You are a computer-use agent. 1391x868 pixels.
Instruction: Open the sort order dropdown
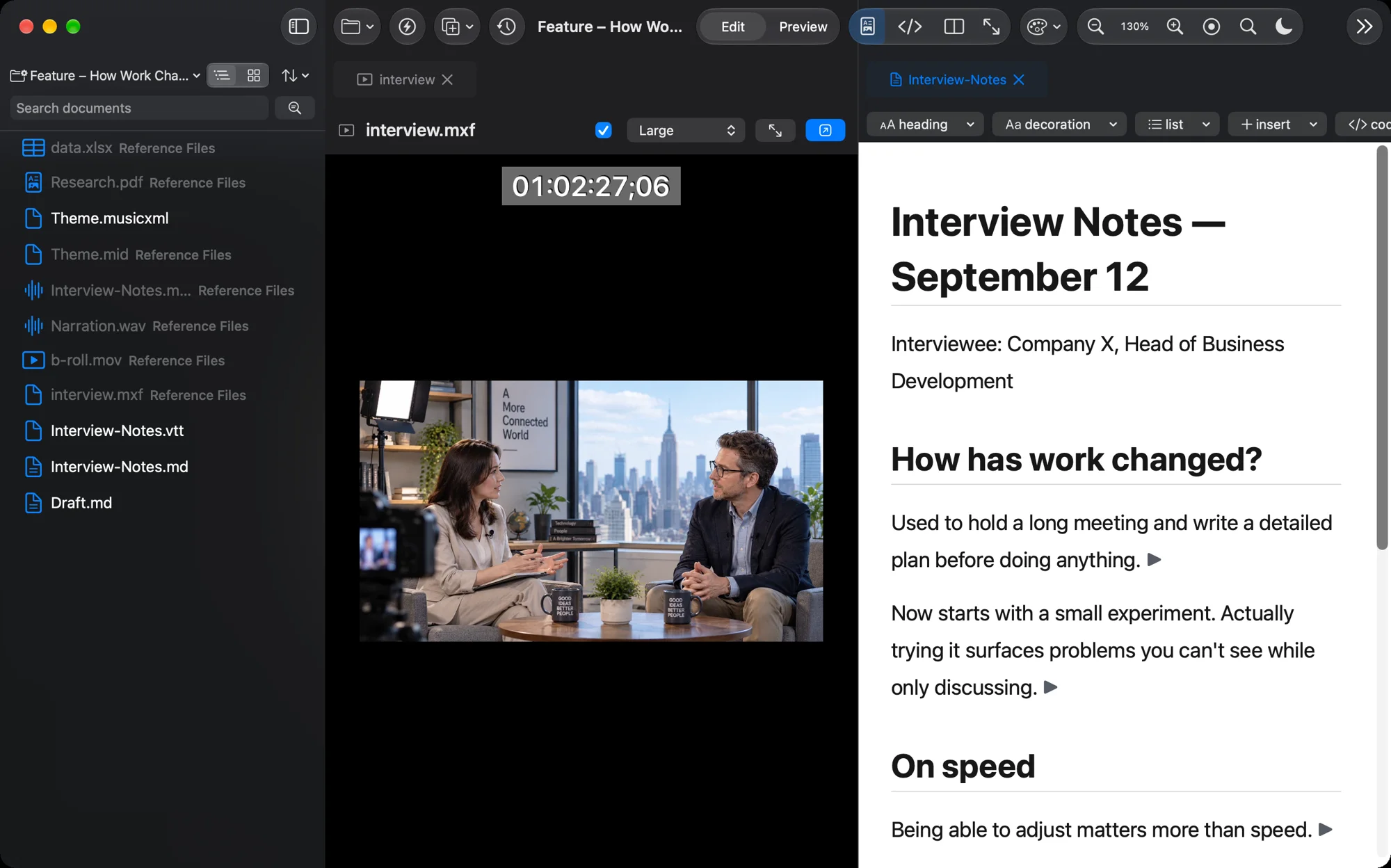(295, 75)
